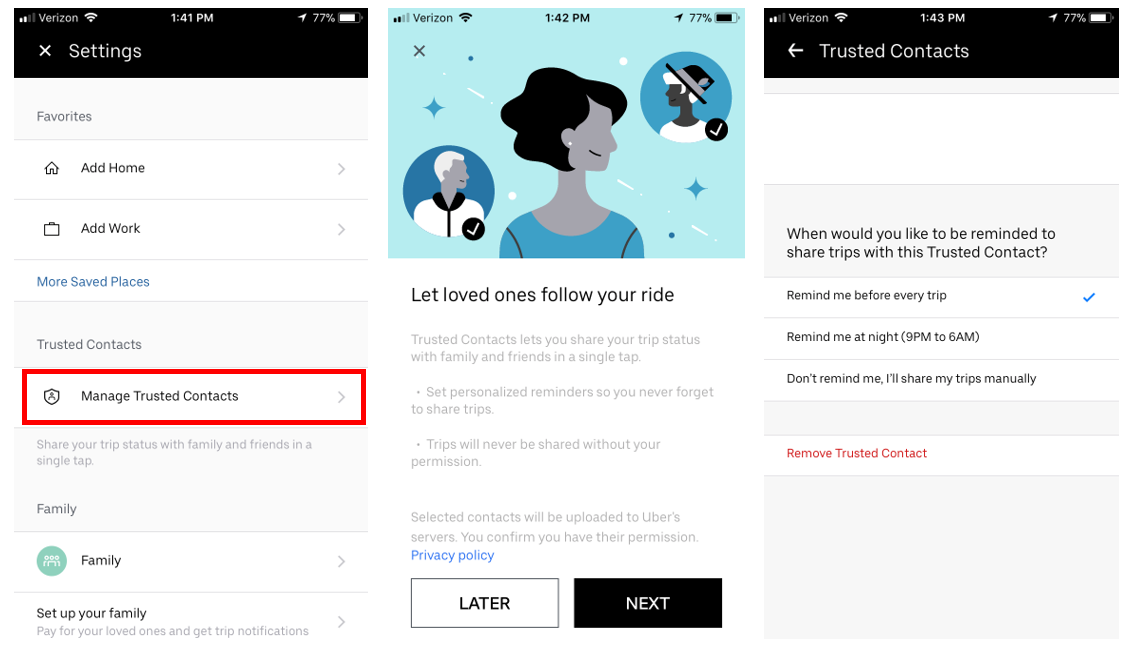Screen dimensions: 1133x649
Task: Open Manage Trusted Contacts menu item
Action: (x=193, y=397)
